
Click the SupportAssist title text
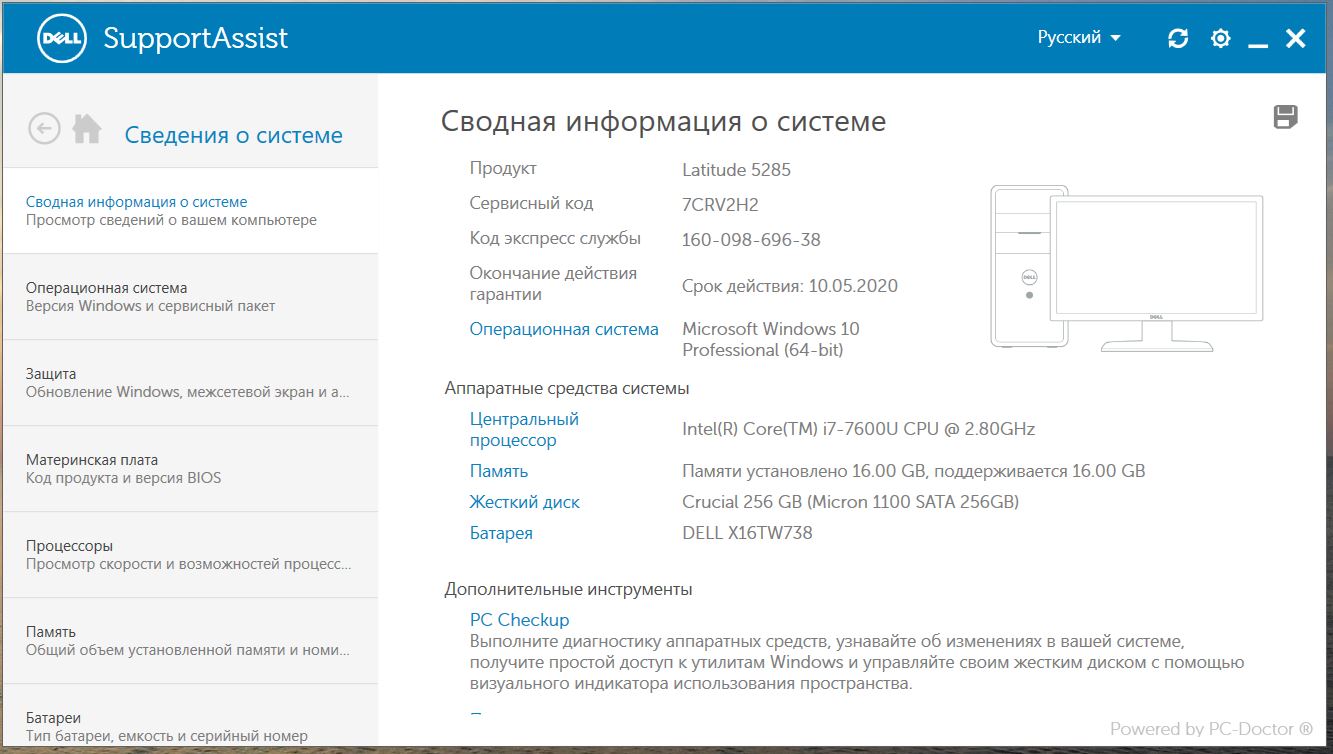(x=196, y=39)
